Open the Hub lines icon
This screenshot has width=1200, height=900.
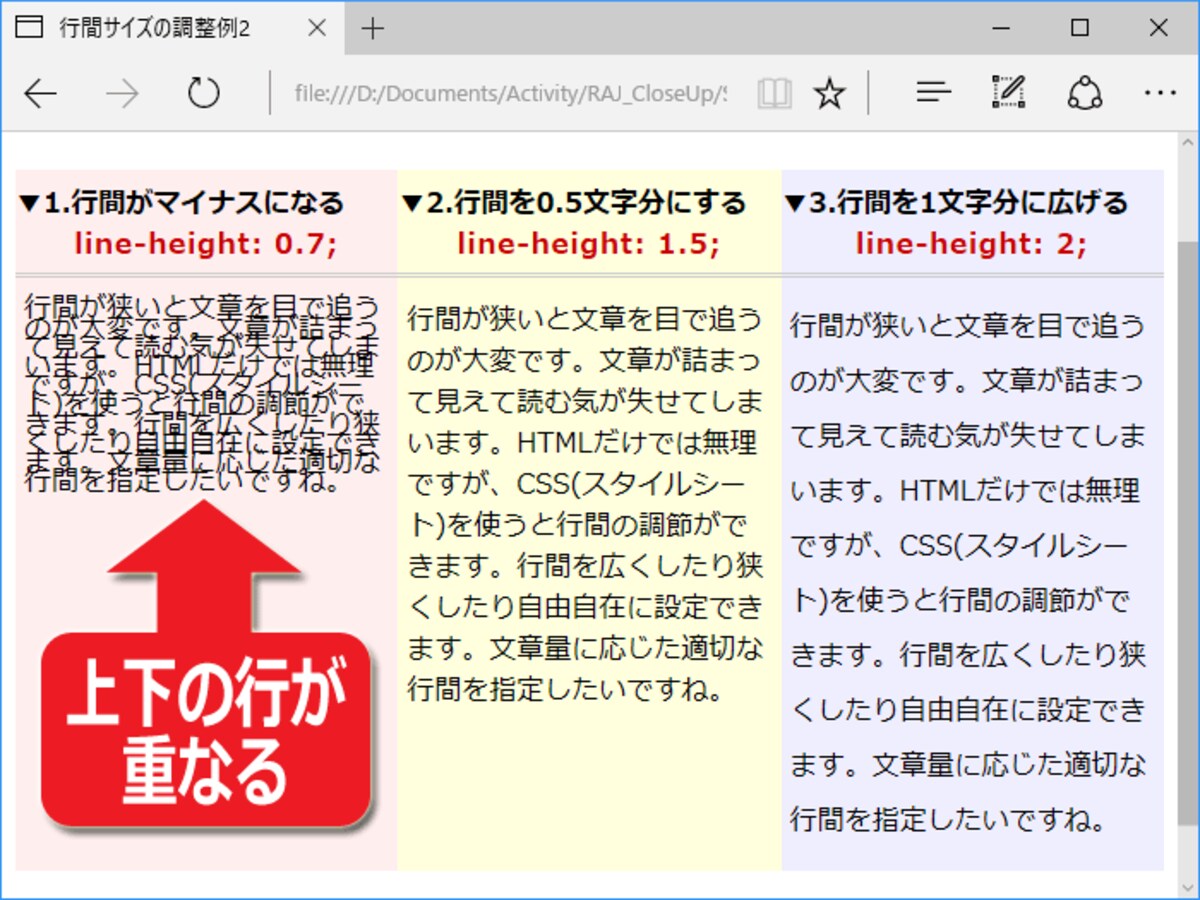click(x=934, y=93)
